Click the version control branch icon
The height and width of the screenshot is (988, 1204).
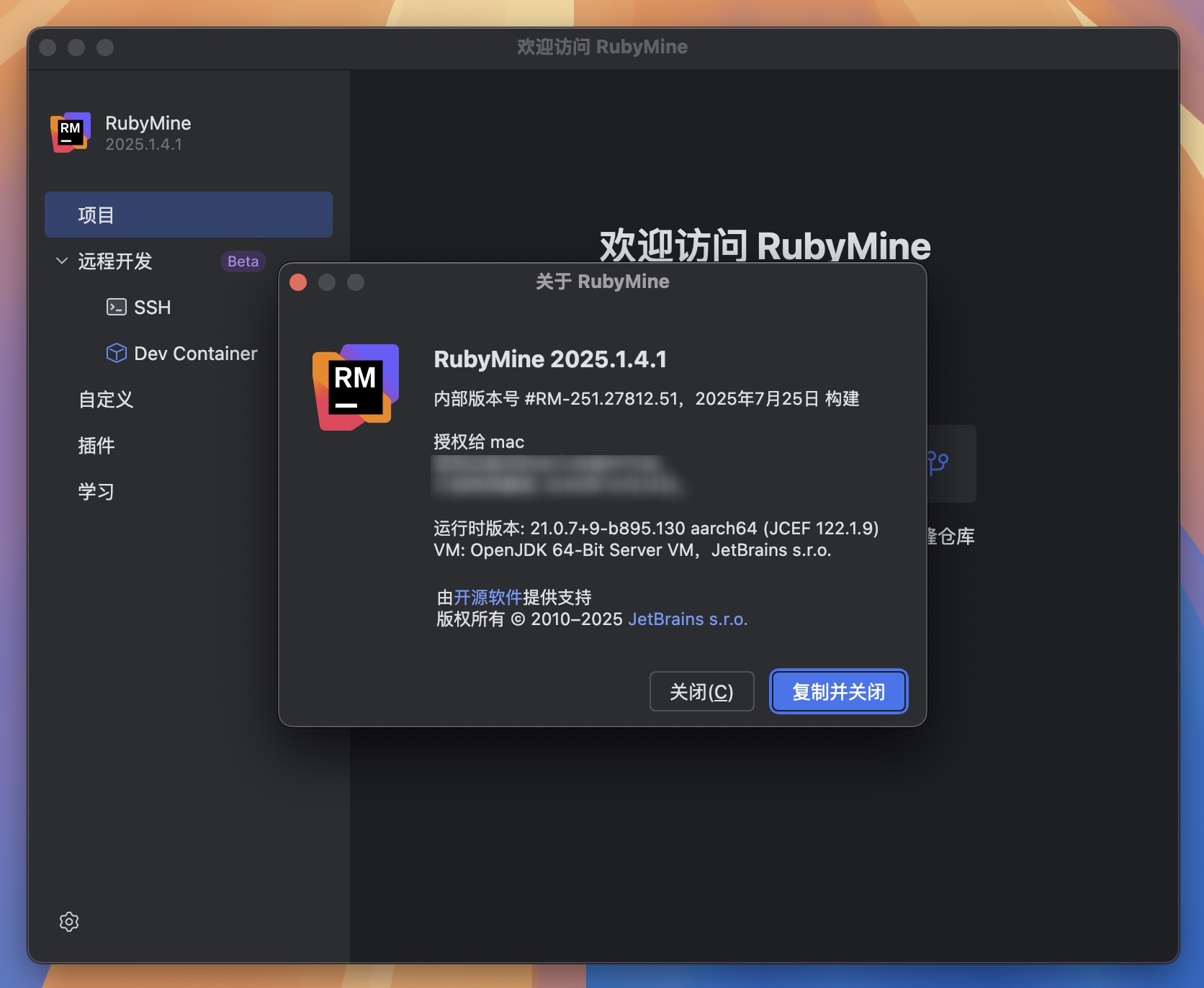tap(938, 463)
